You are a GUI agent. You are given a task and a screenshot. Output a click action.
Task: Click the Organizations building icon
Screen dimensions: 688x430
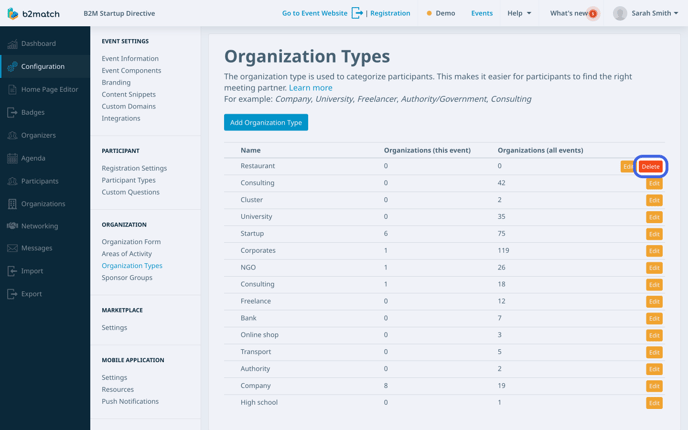tap(12, 204)
